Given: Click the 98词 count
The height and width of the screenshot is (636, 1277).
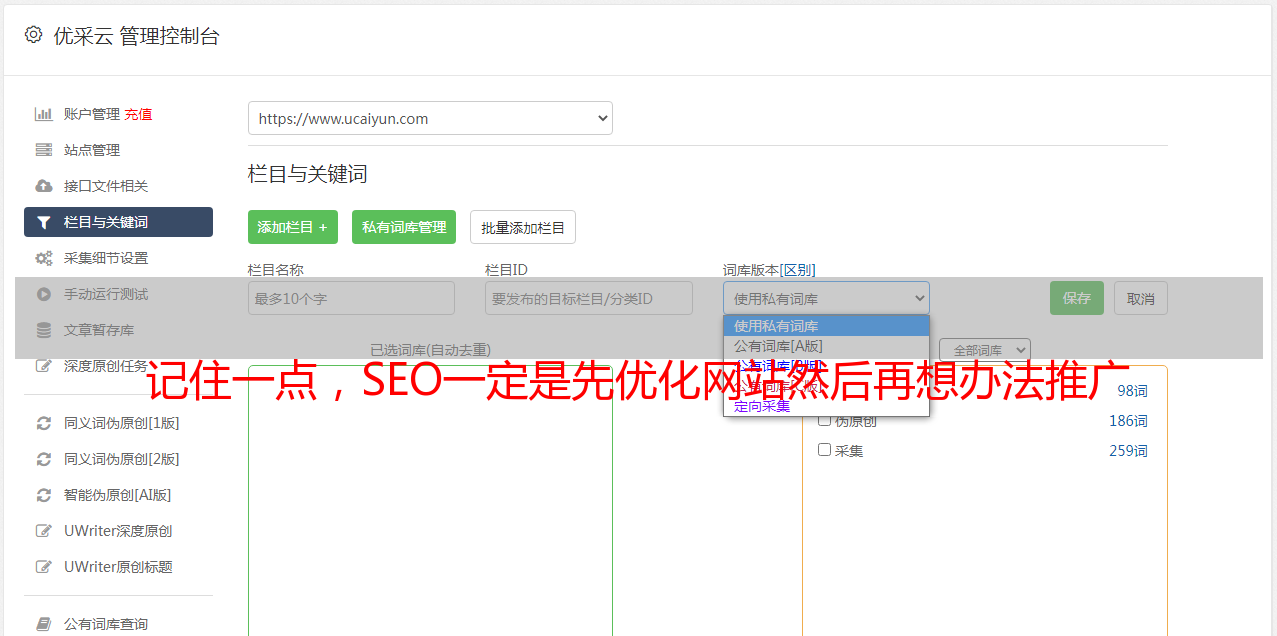Looking at the screenshot, I should [1132, 391].
